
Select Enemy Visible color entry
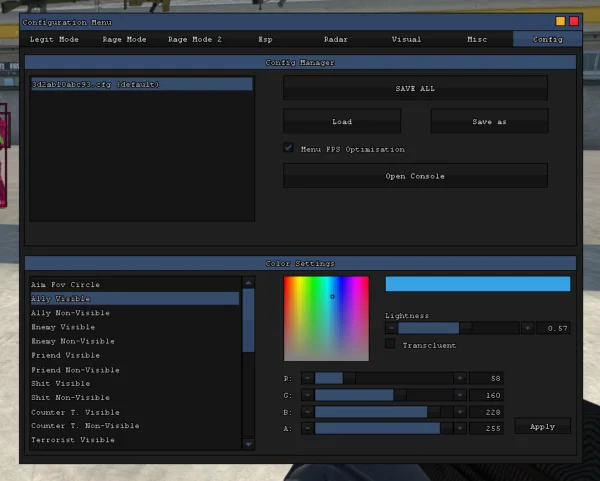coord(135,327)
